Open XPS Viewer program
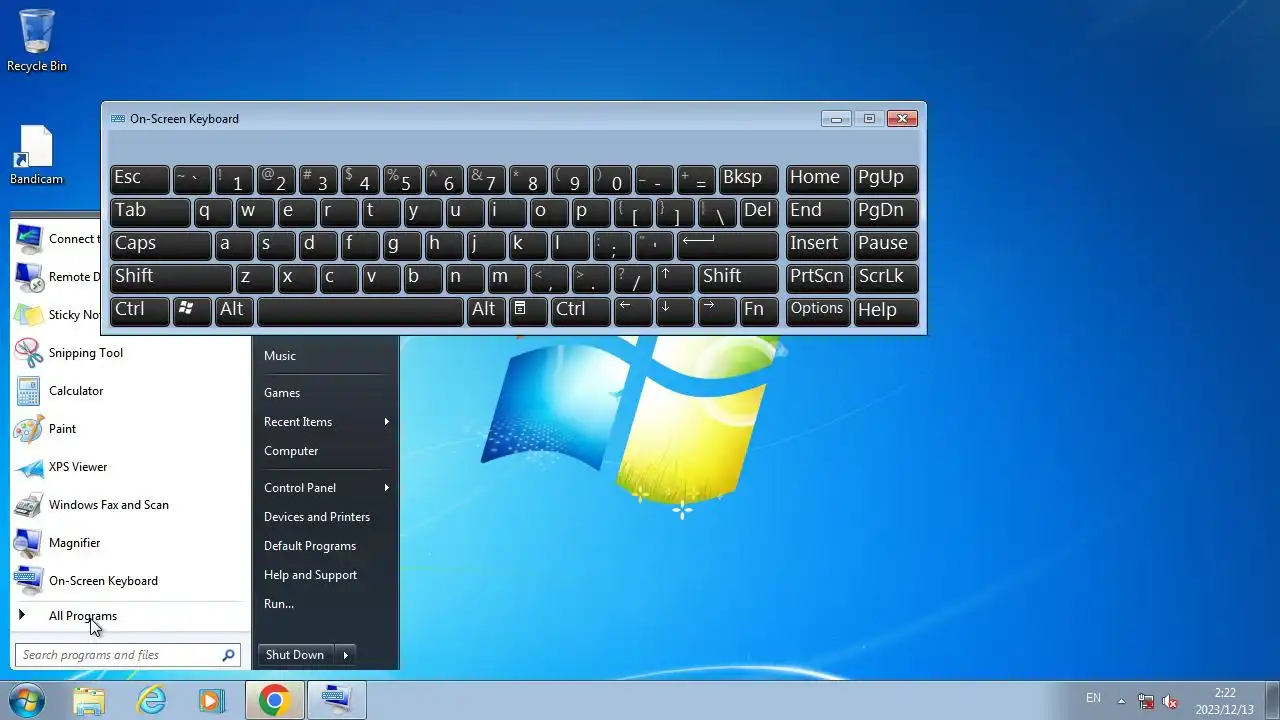Screen dimensions: 1280x720 tap(130, 467)
